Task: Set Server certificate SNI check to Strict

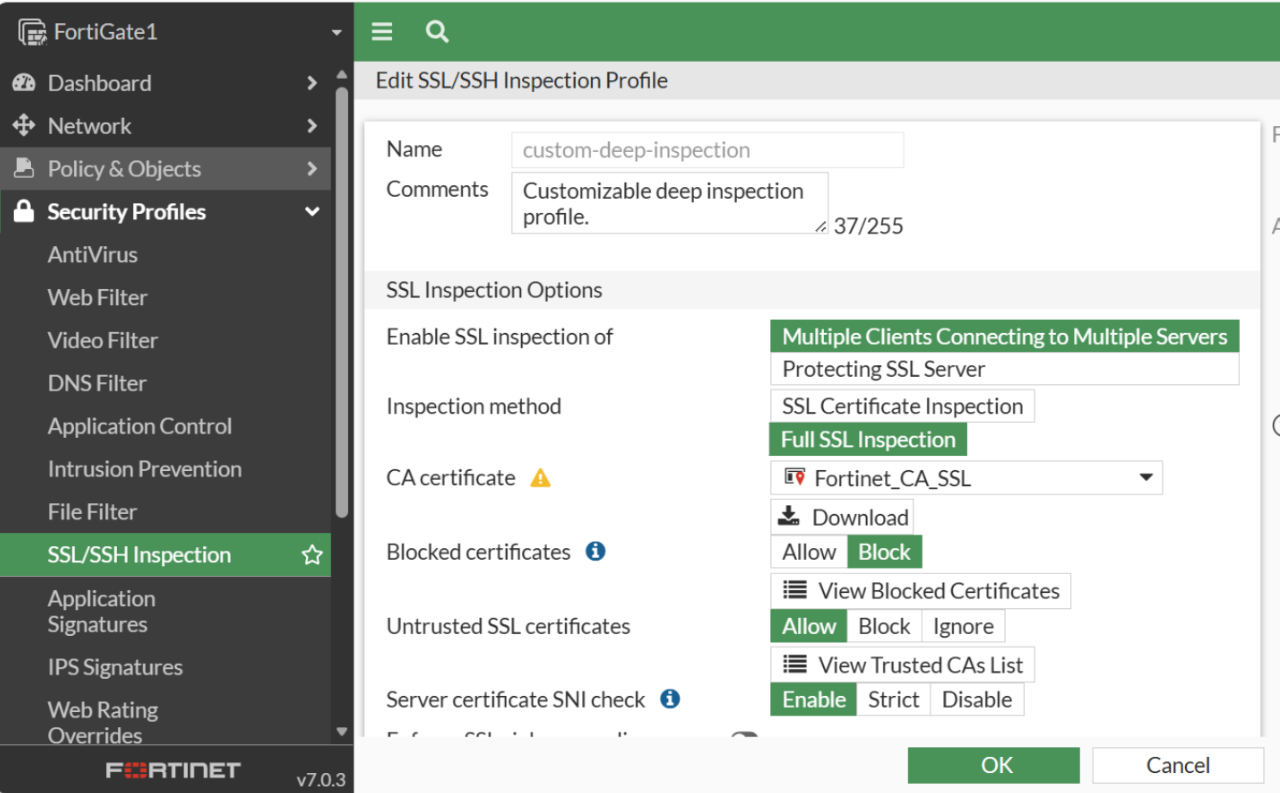Action: click(x=893, y=699)
